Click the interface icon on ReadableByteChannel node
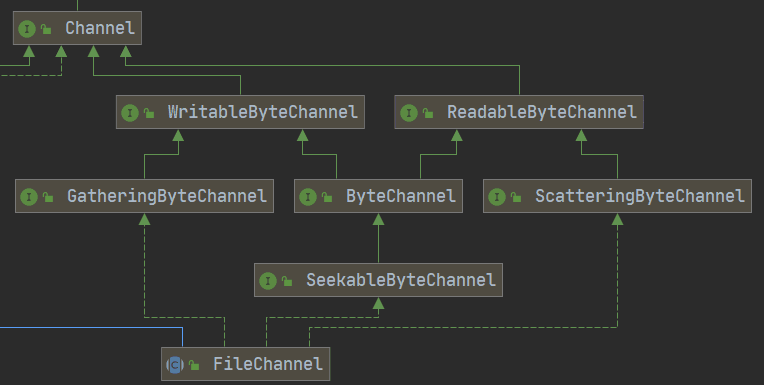This screenshot has height=385, width=764. (x=408, y=113)
